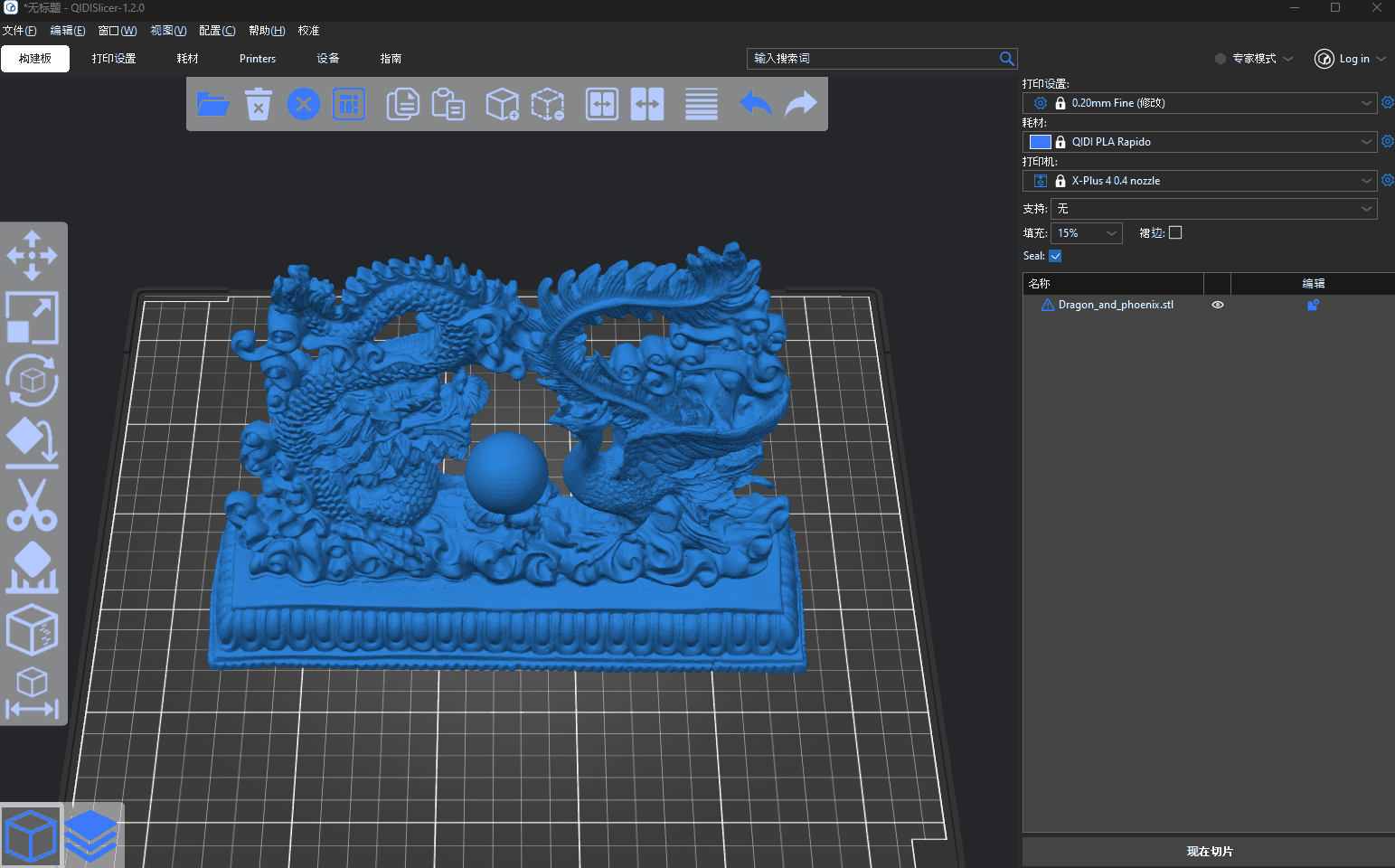The width and height of the screenshot is (1395, 868).
Task: Click the Copy icon in toolbar
Action: [x=402, y=104]
